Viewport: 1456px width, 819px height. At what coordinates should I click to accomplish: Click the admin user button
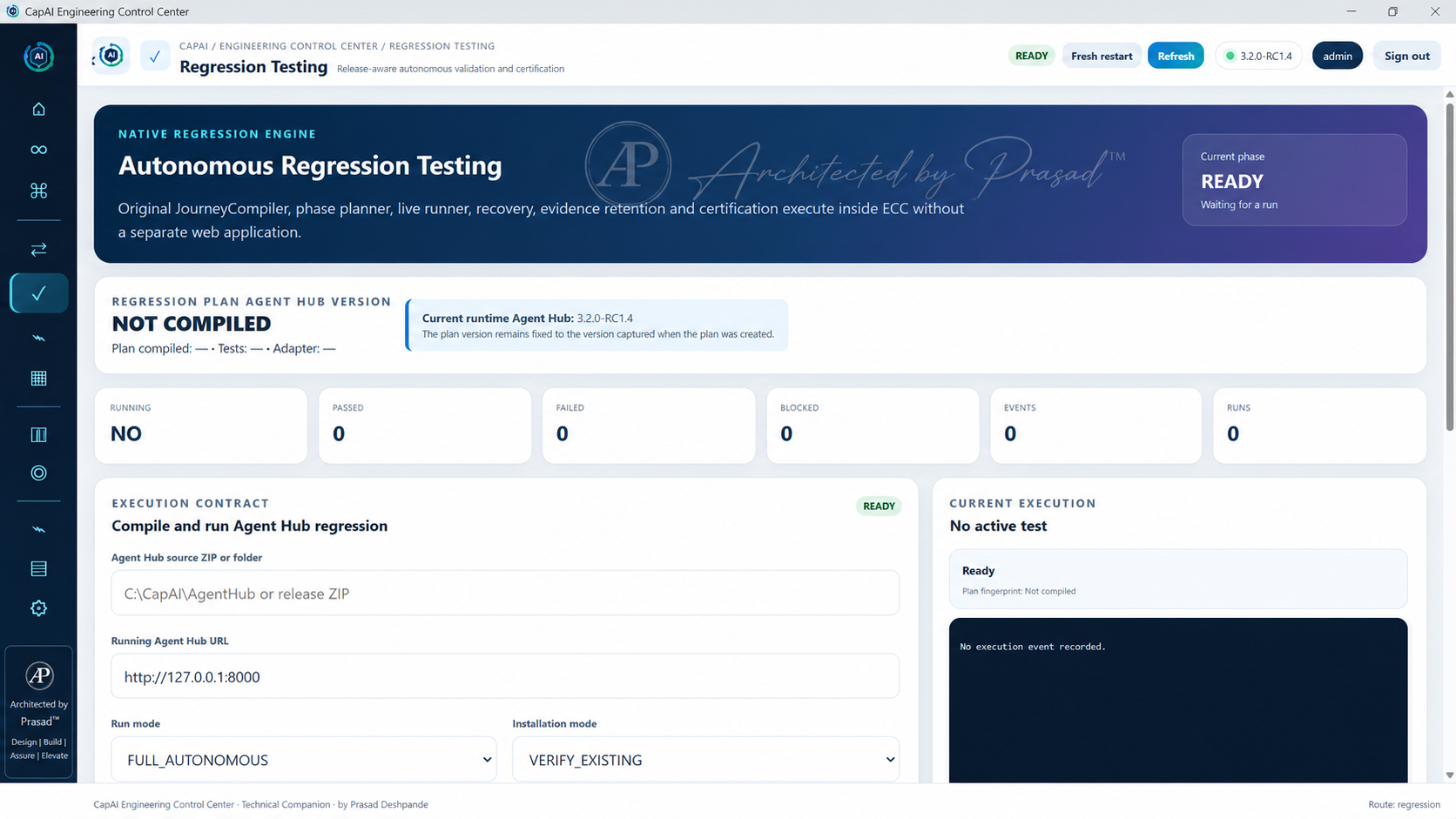(1337, 56)
